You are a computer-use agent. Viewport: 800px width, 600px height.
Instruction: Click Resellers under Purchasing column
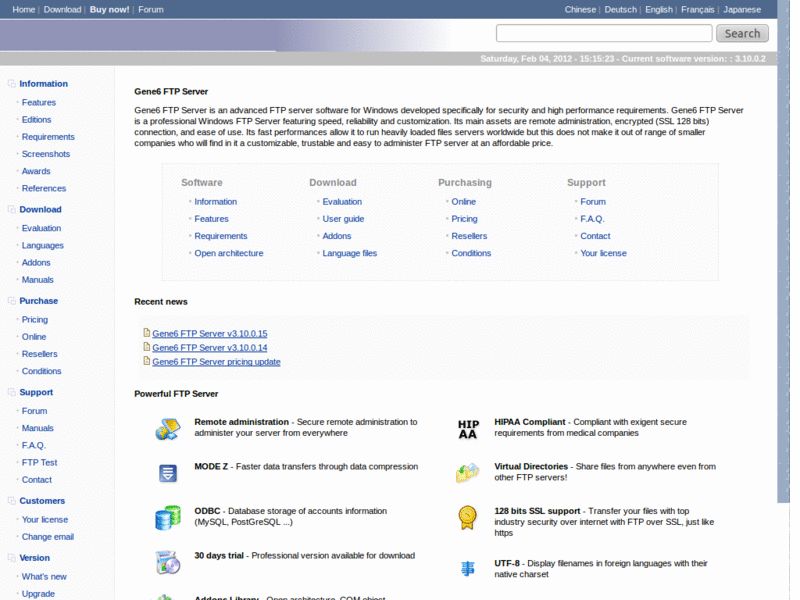coord(469,236)
